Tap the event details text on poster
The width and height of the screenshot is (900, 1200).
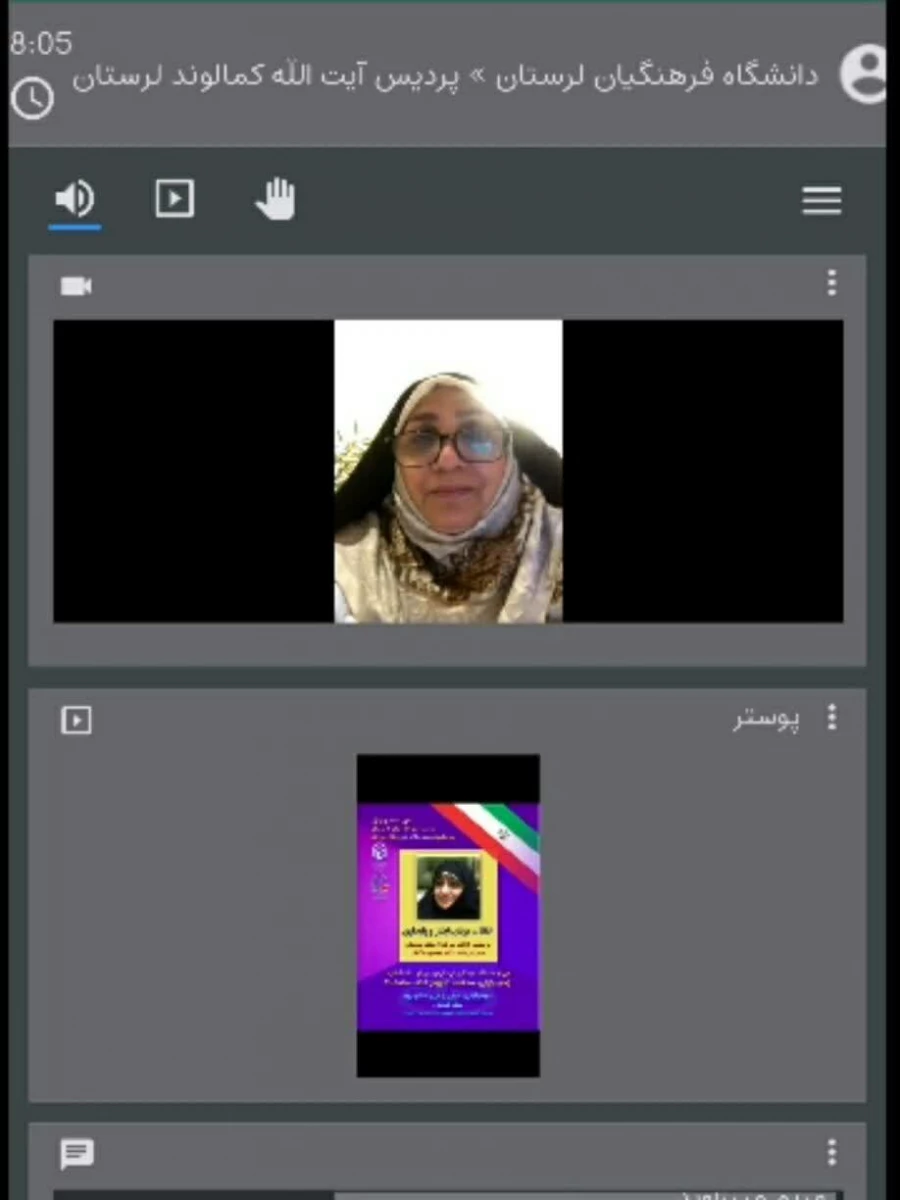(447, 985)
